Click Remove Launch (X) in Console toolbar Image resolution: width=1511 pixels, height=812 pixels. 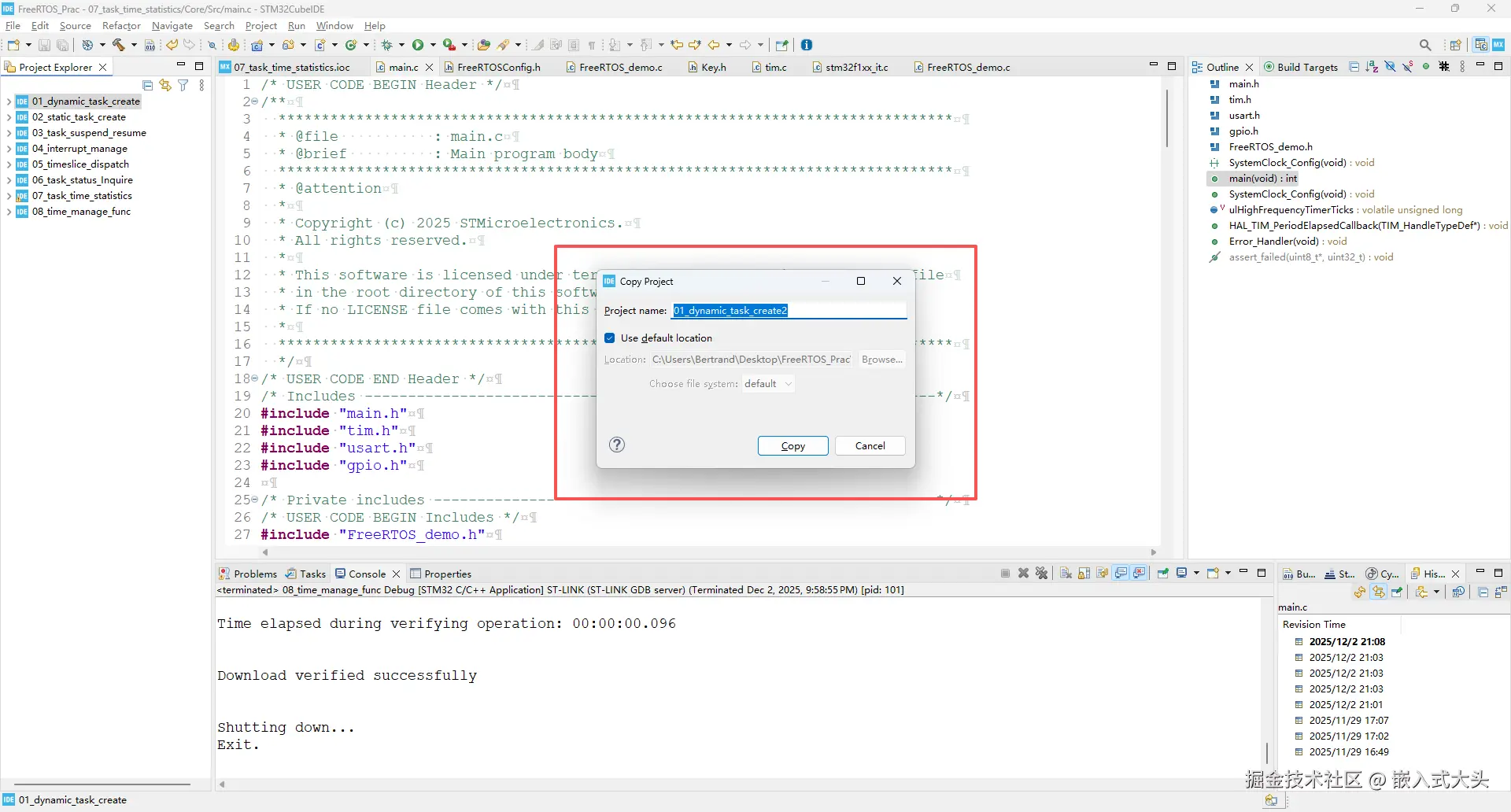point(1023,574)
